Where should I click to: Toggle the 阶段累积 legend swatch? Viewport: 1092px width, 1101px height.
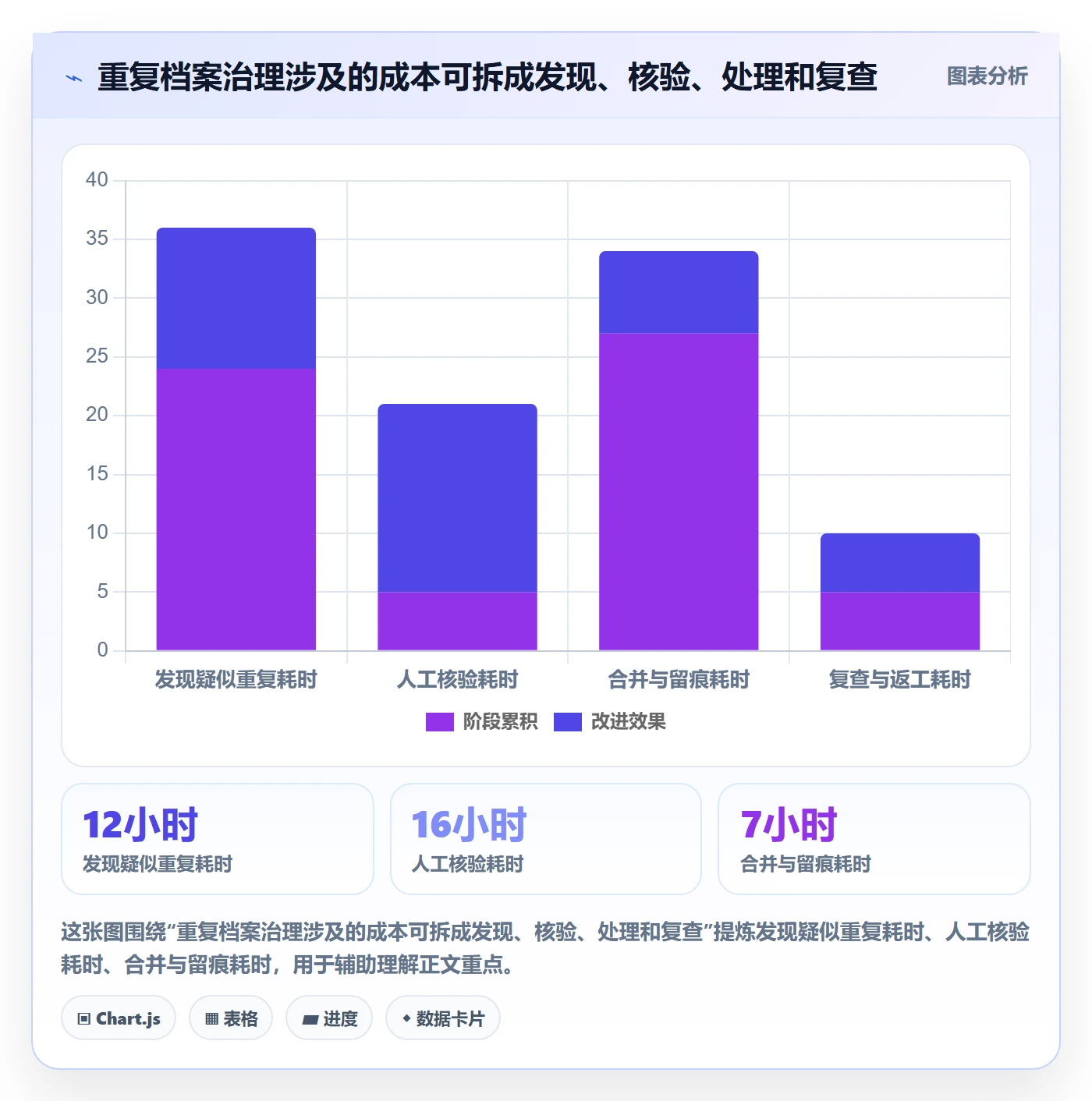click(439, 722)
